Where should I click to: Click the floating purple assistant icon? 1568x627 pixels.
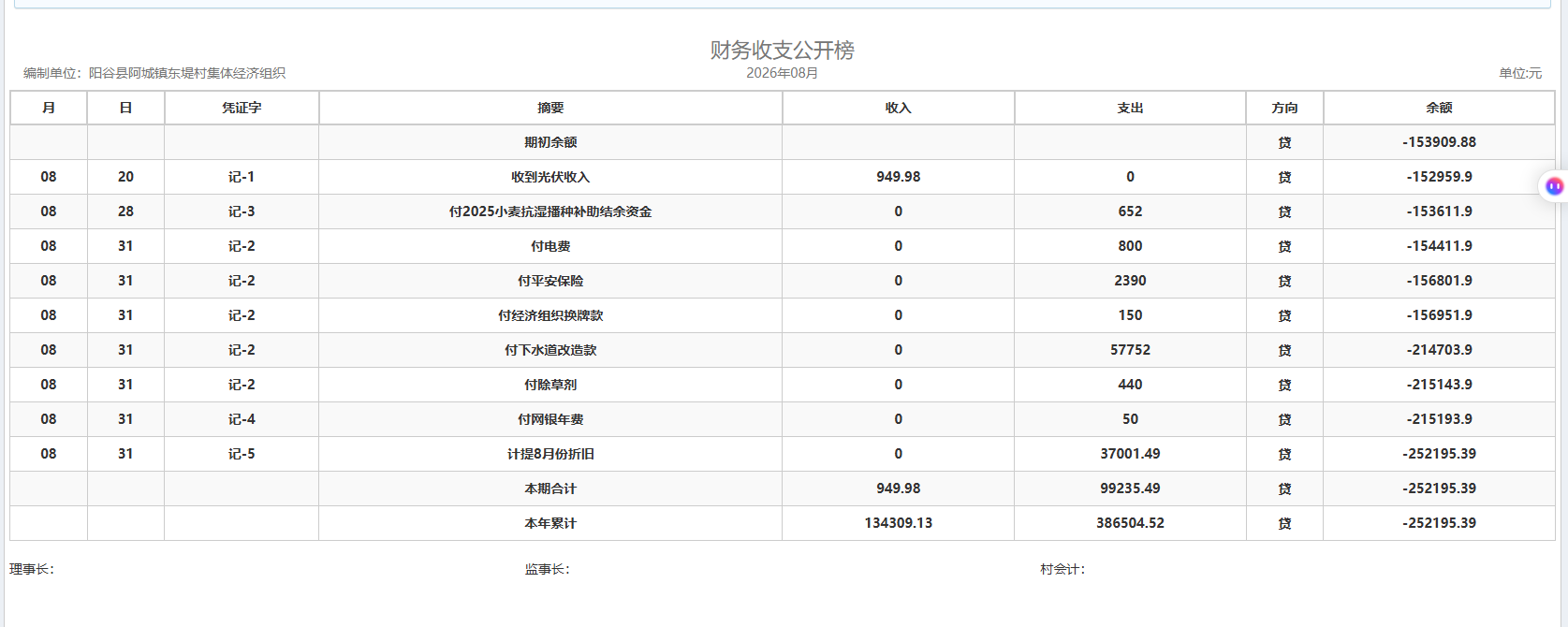1554,186
